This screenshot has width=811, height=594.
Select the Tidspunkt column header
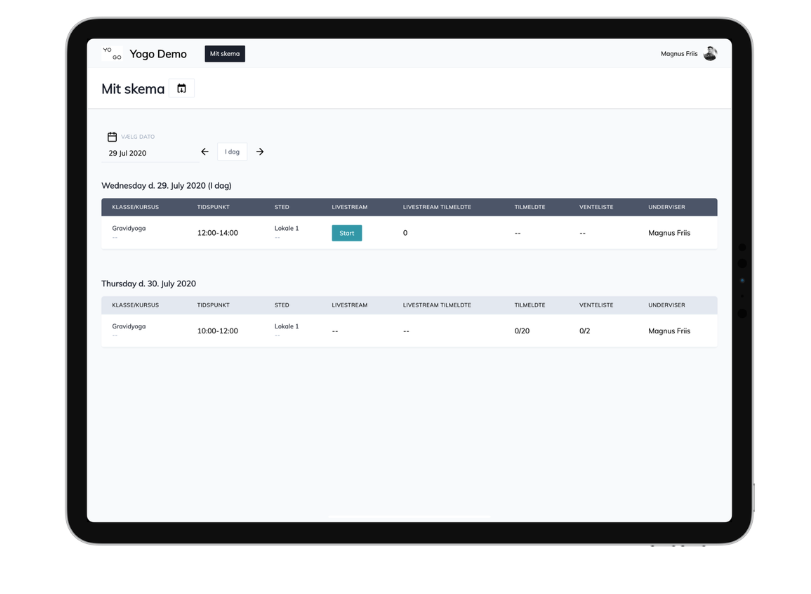pyautogui.click(x=212, y=207)
